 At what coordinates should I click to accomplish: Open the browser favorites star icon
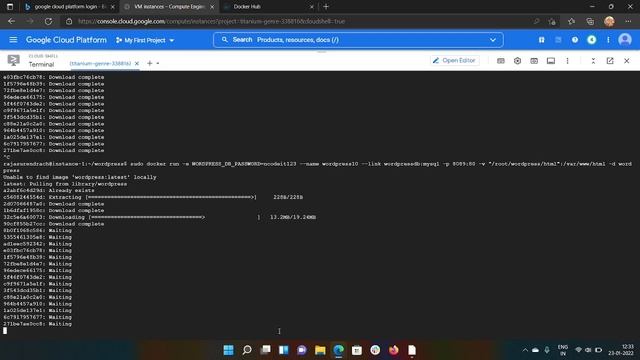[x=571, y=21]
